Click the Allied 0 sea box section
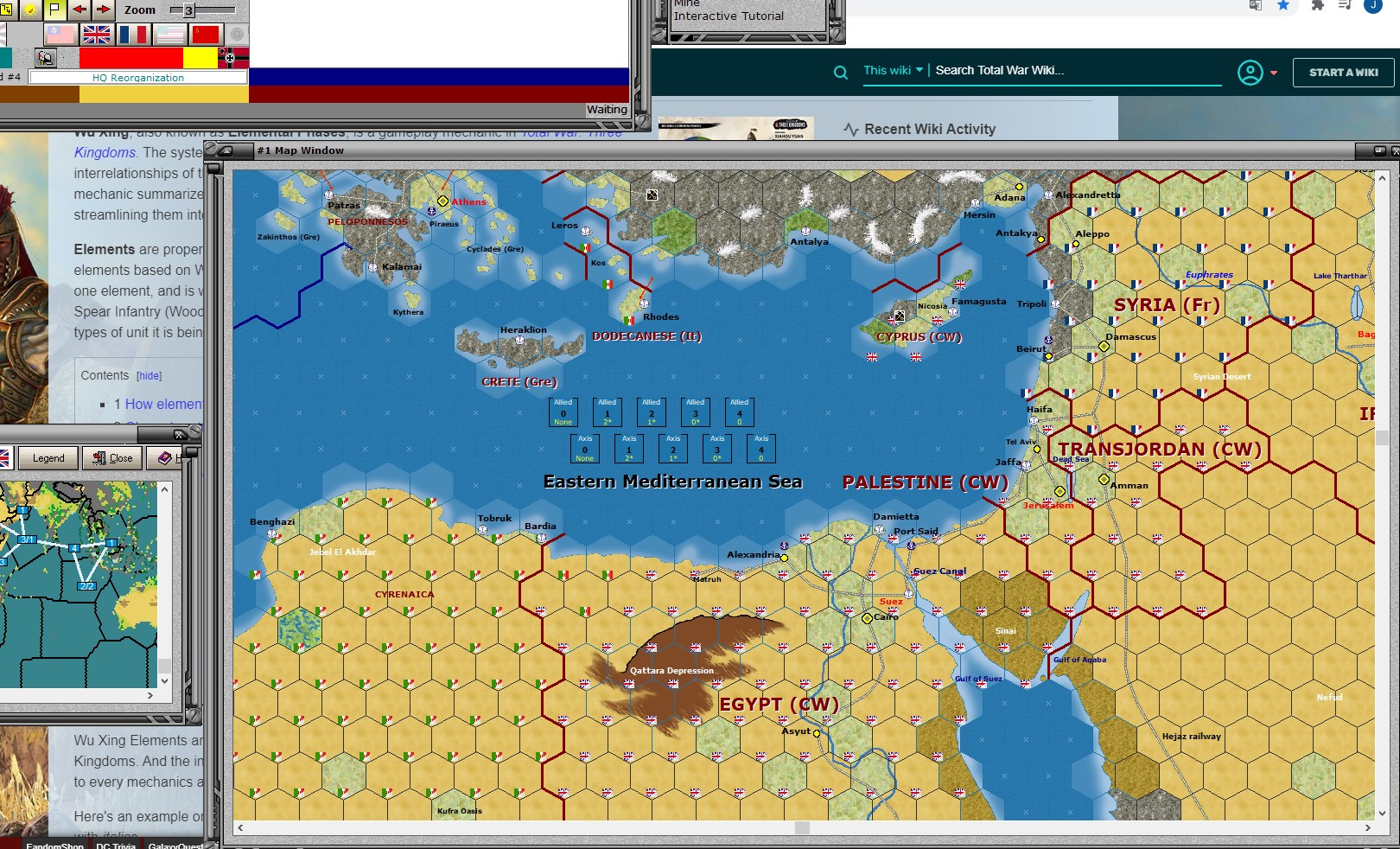 [x=563, y=412]
